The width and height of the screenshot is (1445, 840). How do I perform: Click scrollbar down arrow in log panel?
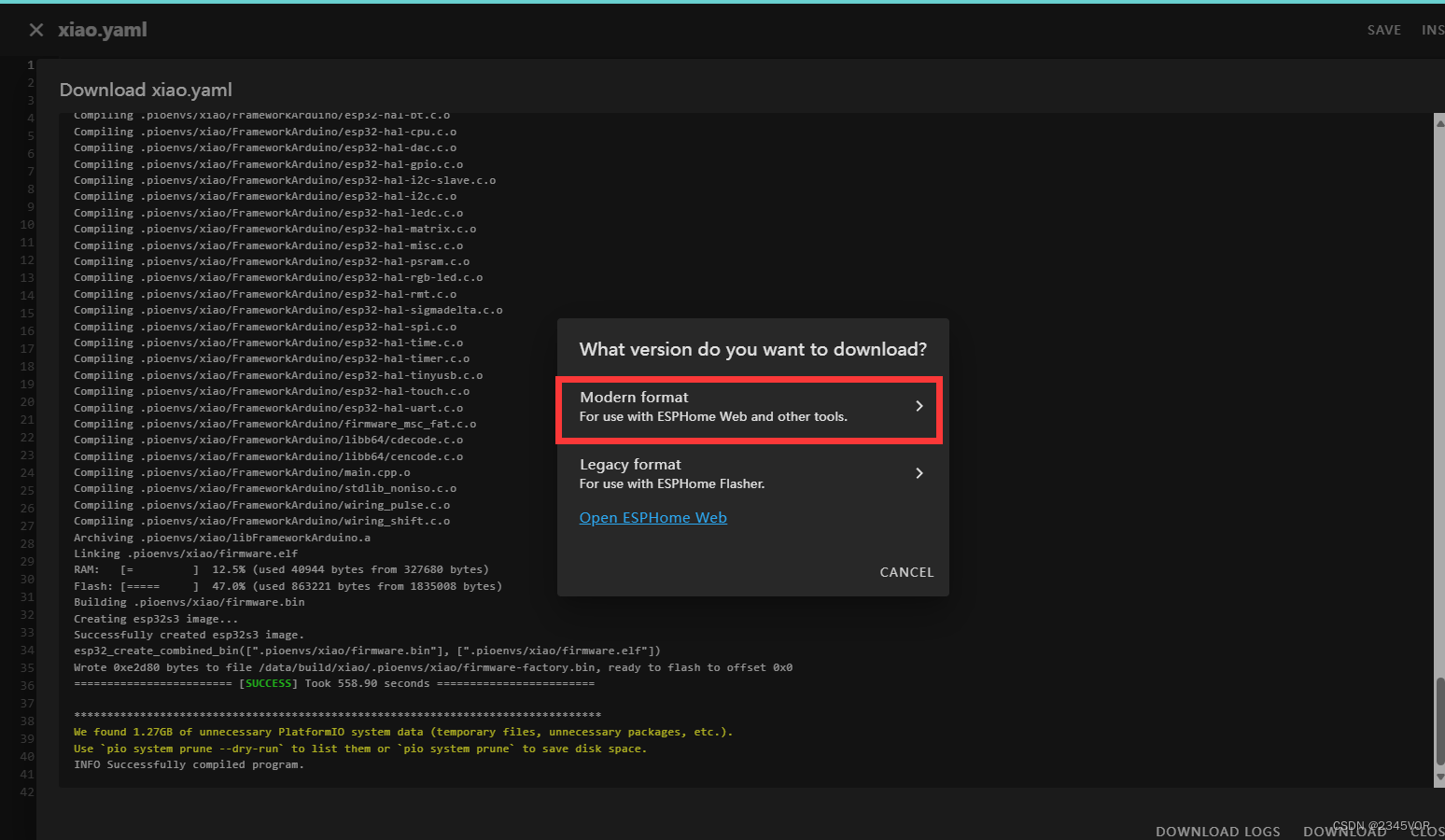(1439, 777)
